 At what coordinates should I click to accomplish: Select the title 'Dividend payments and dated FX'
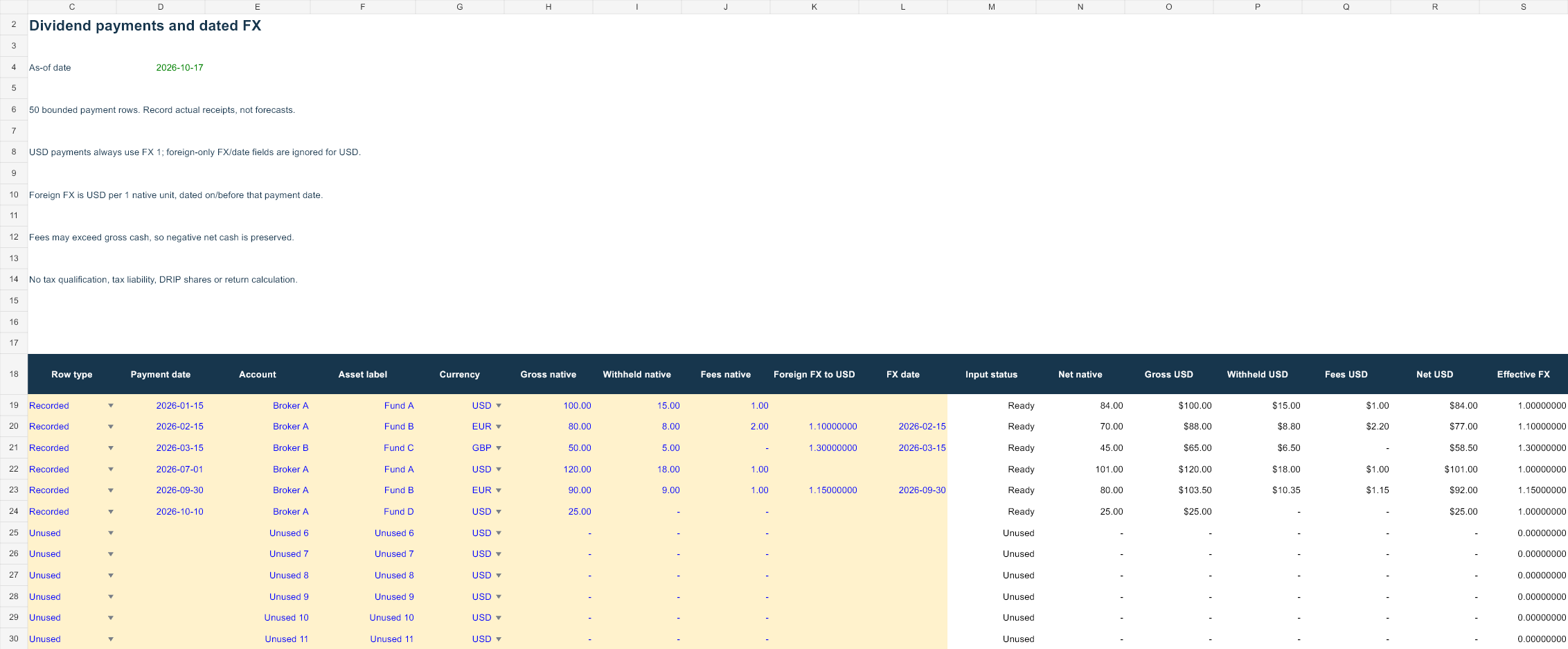pos(145,26)
